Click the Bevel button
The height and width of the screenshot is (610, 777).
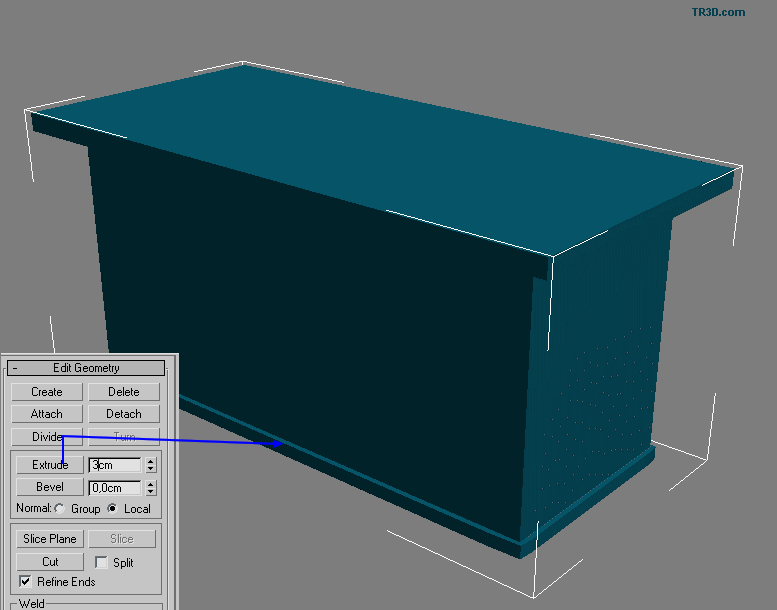point(49,488)
